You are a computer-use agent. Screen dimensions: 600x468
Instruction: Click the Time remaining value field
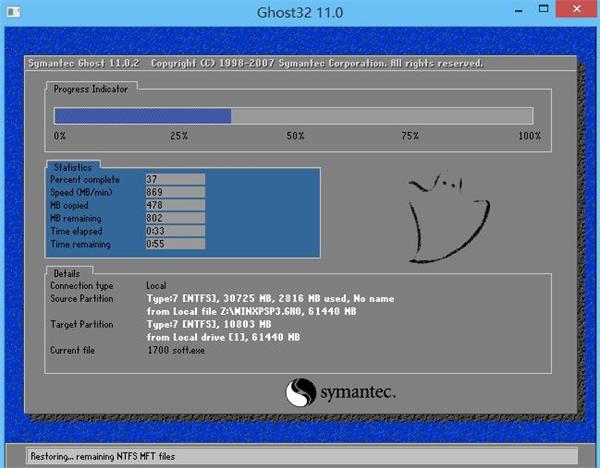click(174, 244)
